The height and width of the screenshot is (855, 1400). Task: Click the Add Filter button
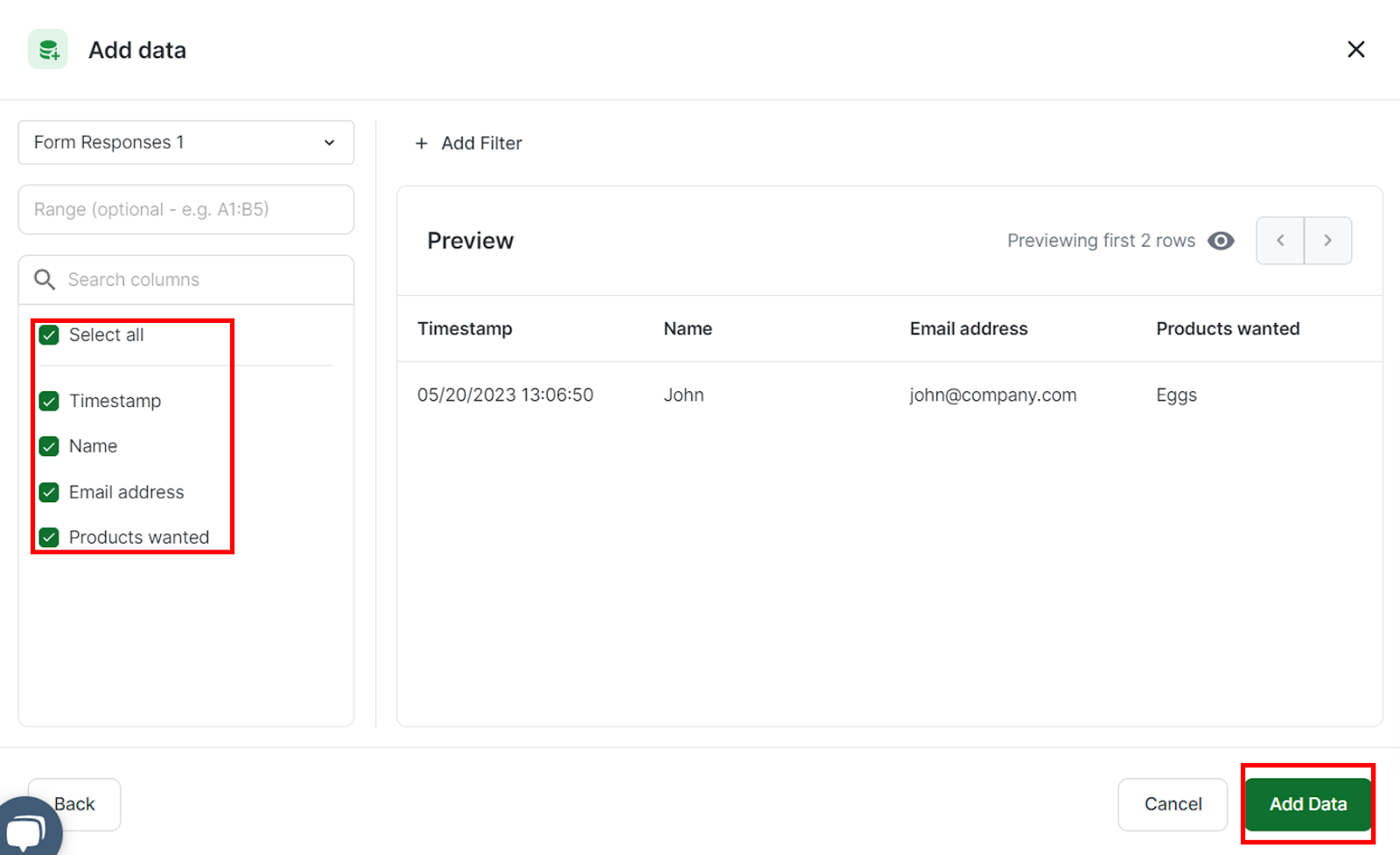point(468,143)
